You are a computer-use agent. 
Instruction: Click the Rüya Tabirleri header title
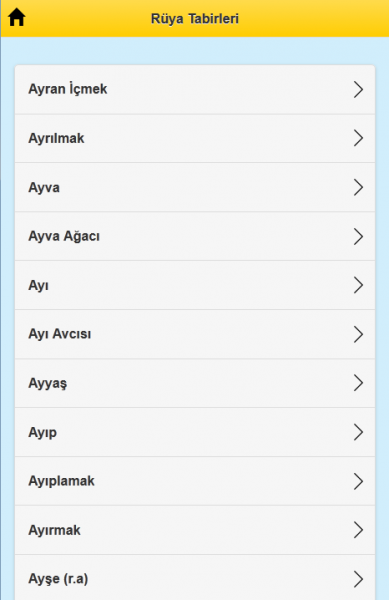[195, 19]
